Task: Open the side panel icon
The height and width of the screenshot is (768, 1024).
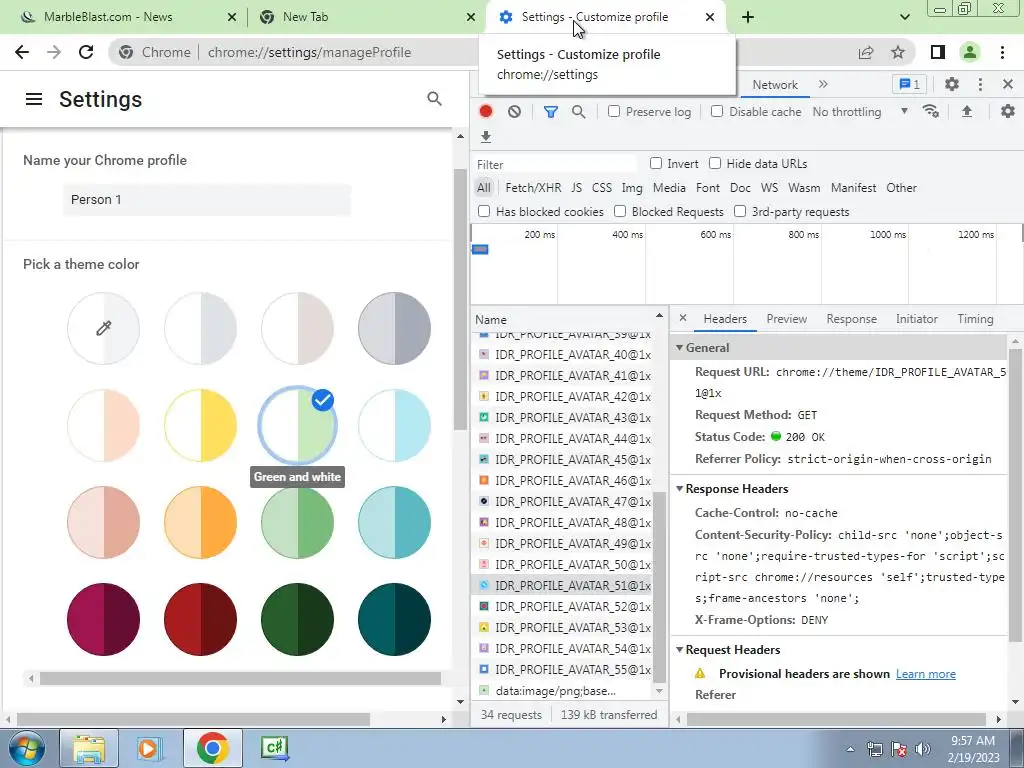Action: point(938,52)
